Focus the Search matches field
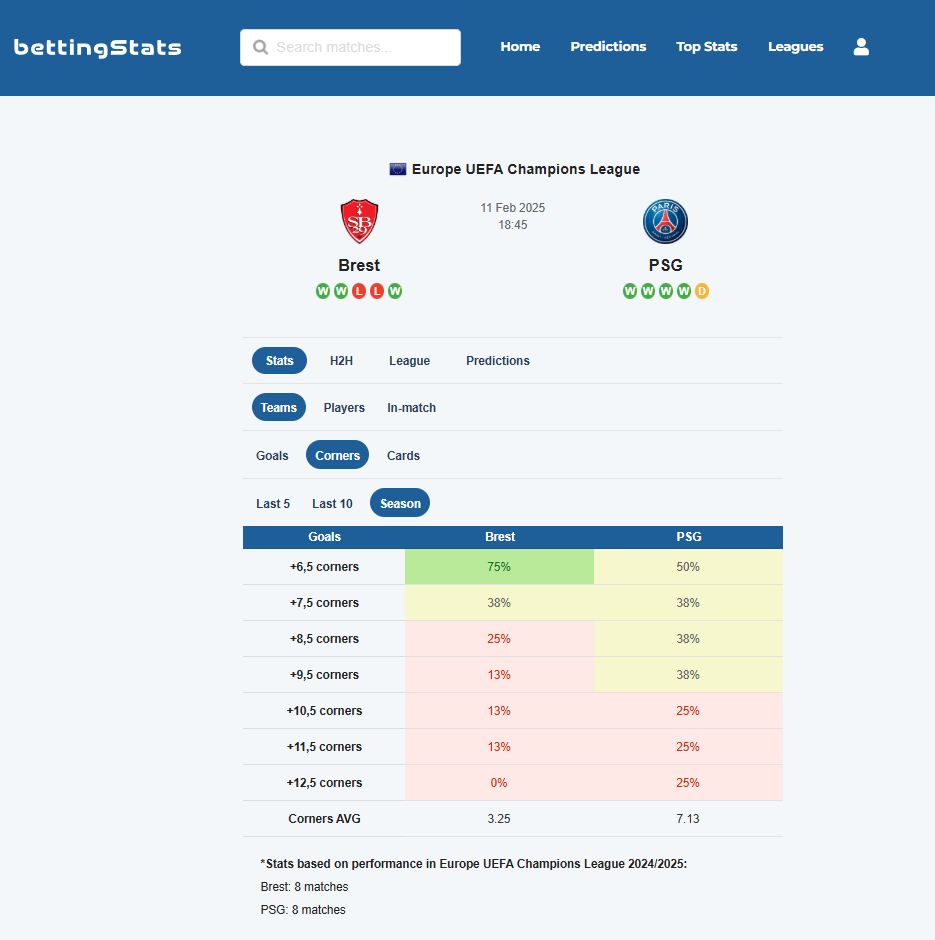Screen dimensions: 935x940 [x=350, y=47]
